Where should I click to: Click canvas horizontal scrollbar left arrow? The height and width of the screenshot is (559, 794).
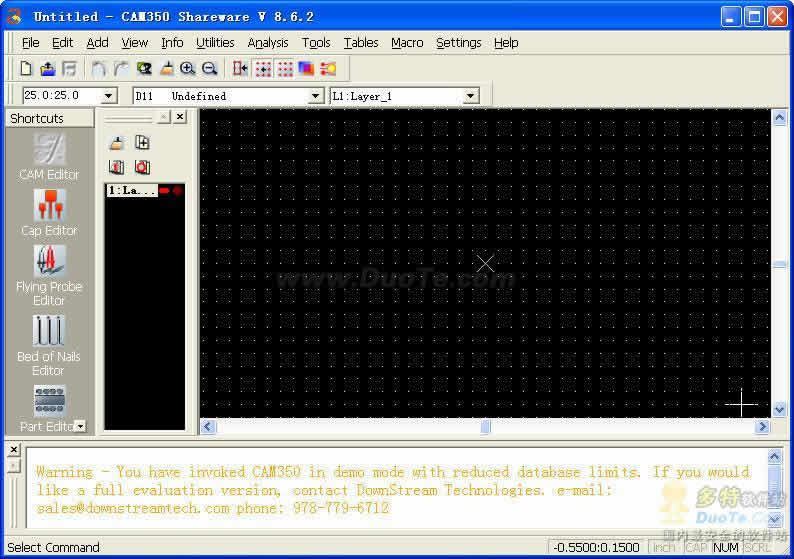pos(208,426)
